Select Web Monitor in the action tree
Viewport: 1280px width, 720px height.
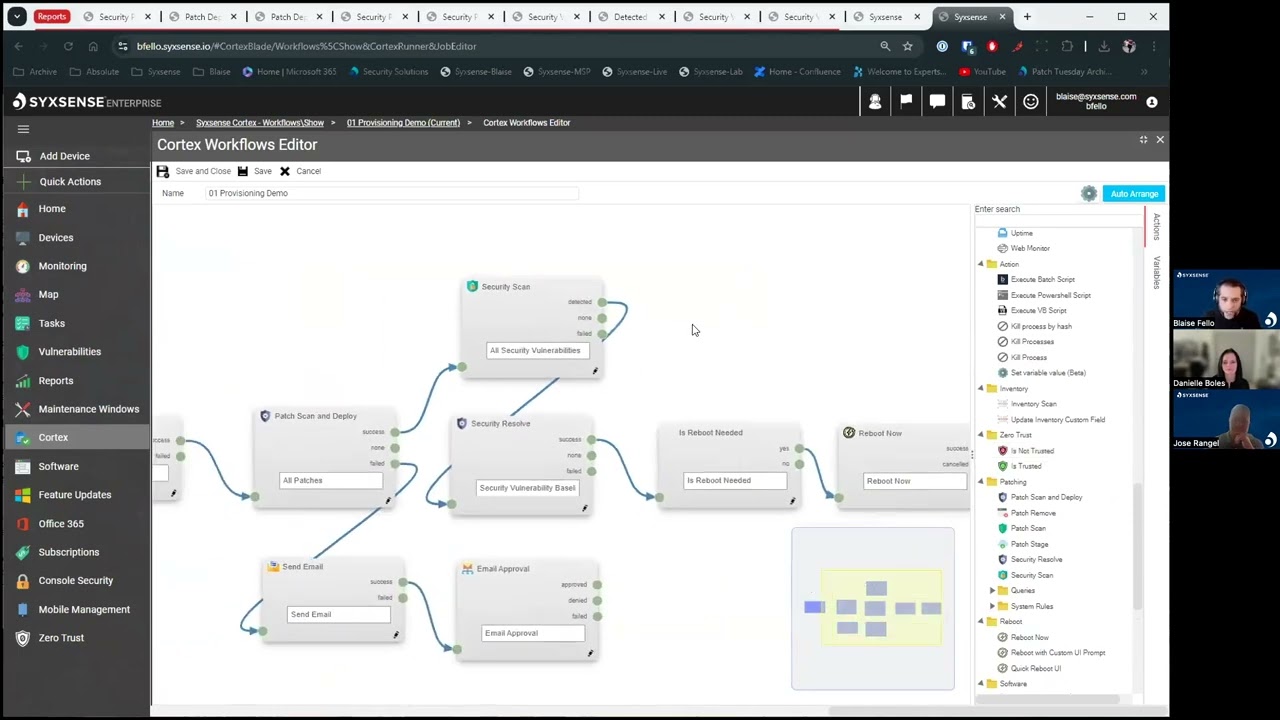[1030, 248]
